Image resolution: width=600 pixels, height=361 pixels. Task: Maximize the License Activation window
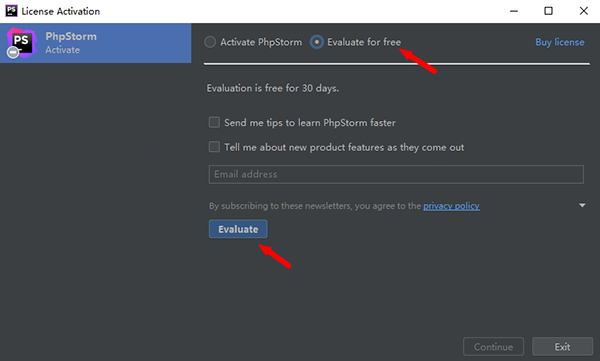(x=548, y=11)
